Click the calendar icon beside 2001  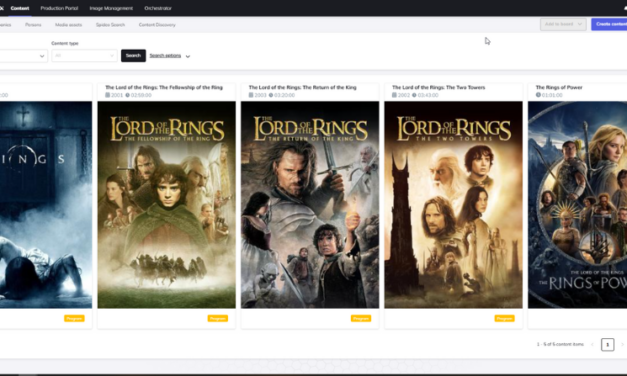pos(108,95)
